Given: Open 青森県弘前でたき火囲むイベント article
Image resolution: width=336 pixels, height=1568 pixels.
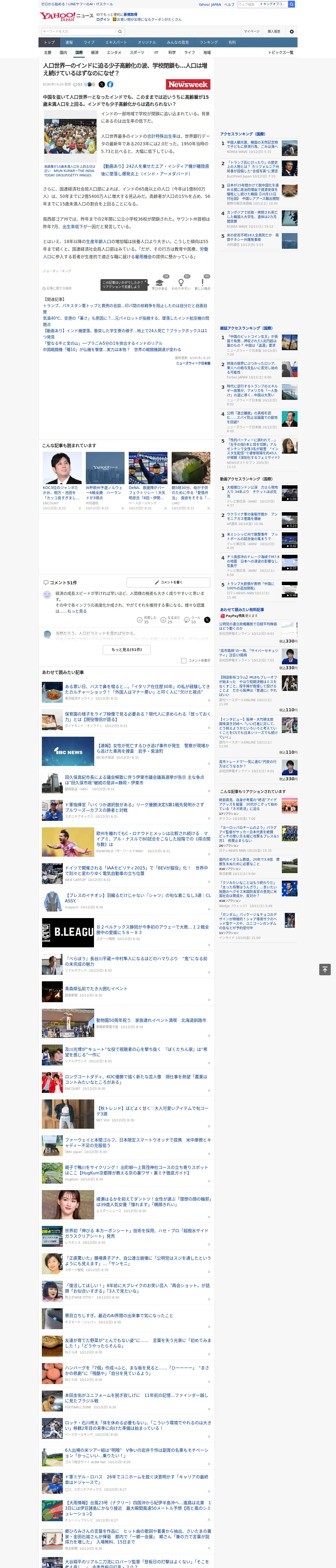Looking at the screenshot, I should [x=96, y=989].
